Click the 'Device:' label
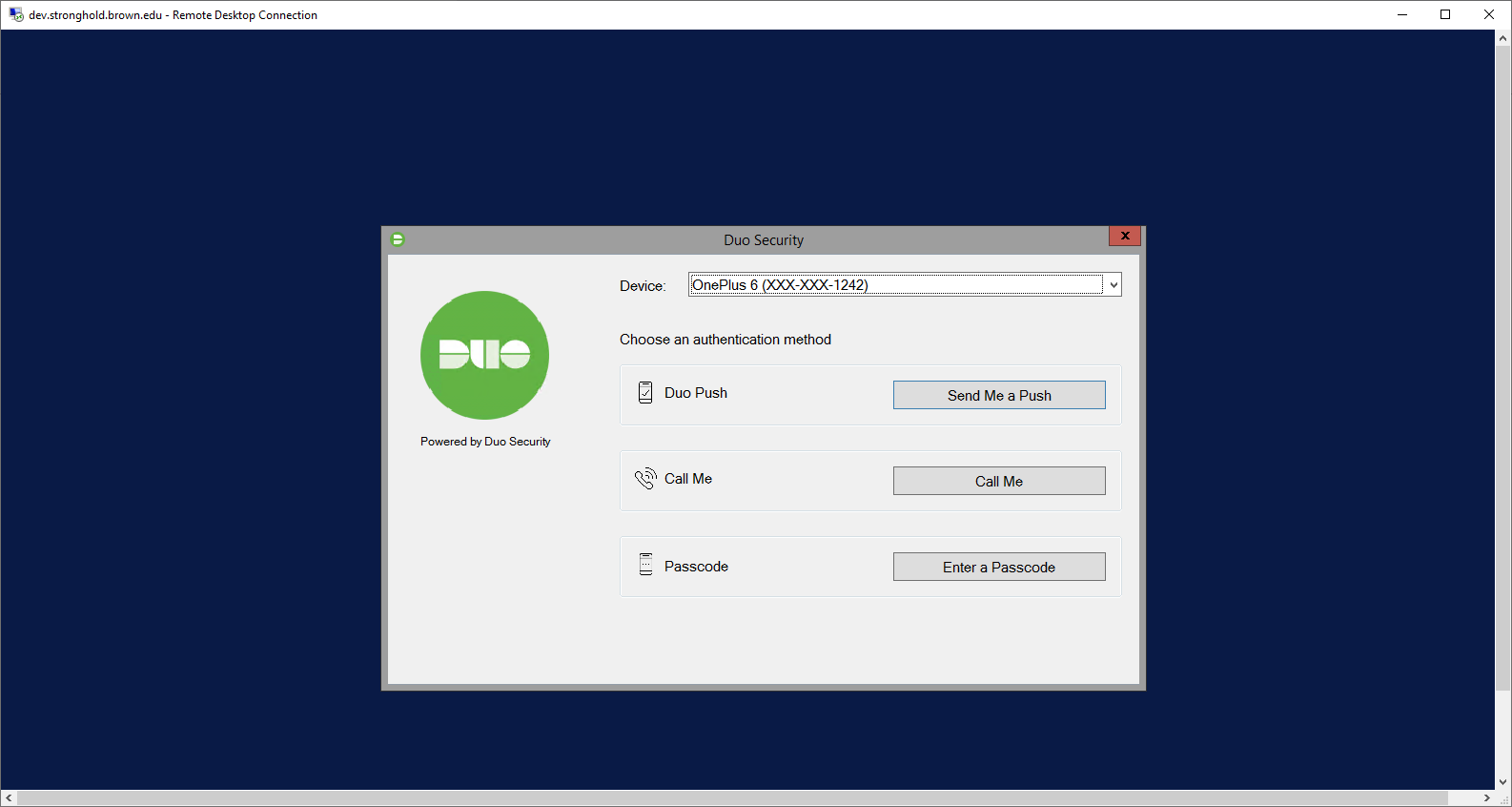1512x807 pixels. pyautogui.click(x=643, y=286)
